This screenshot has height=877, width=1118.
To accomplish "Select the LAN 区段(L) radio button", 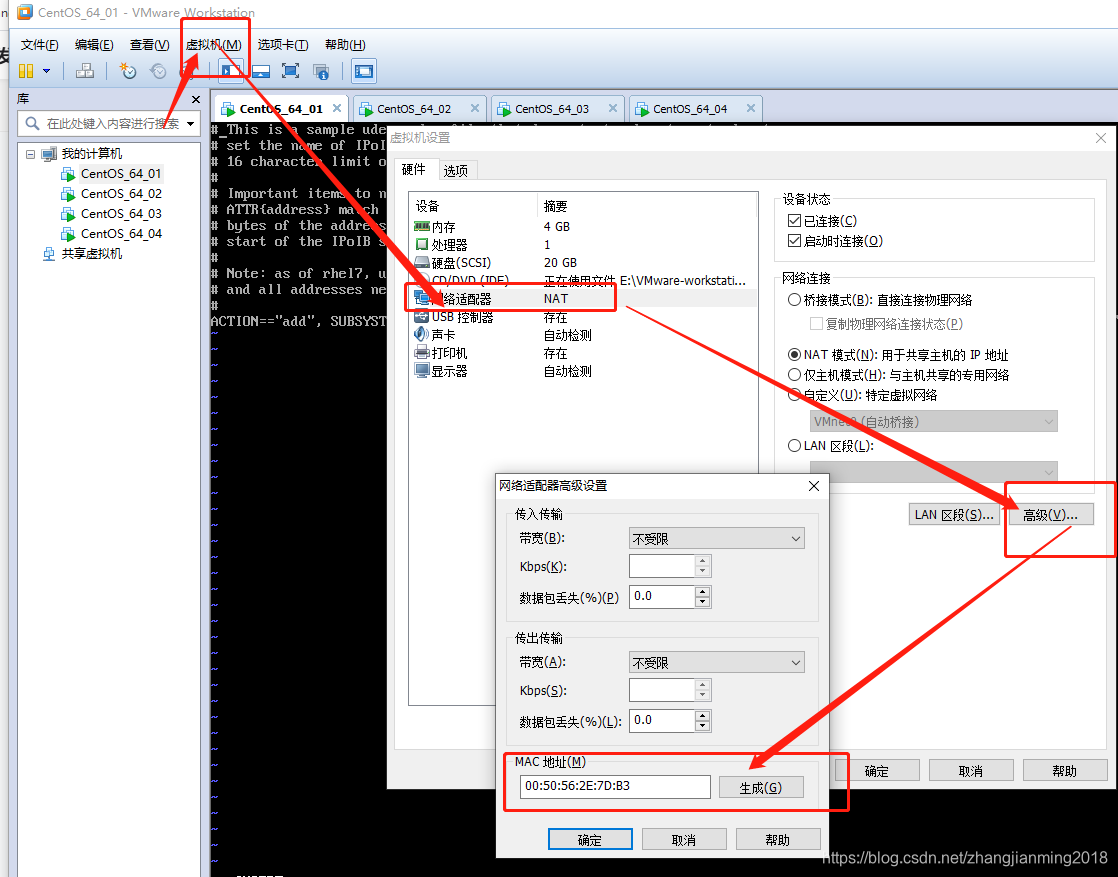I will [794, 446].
